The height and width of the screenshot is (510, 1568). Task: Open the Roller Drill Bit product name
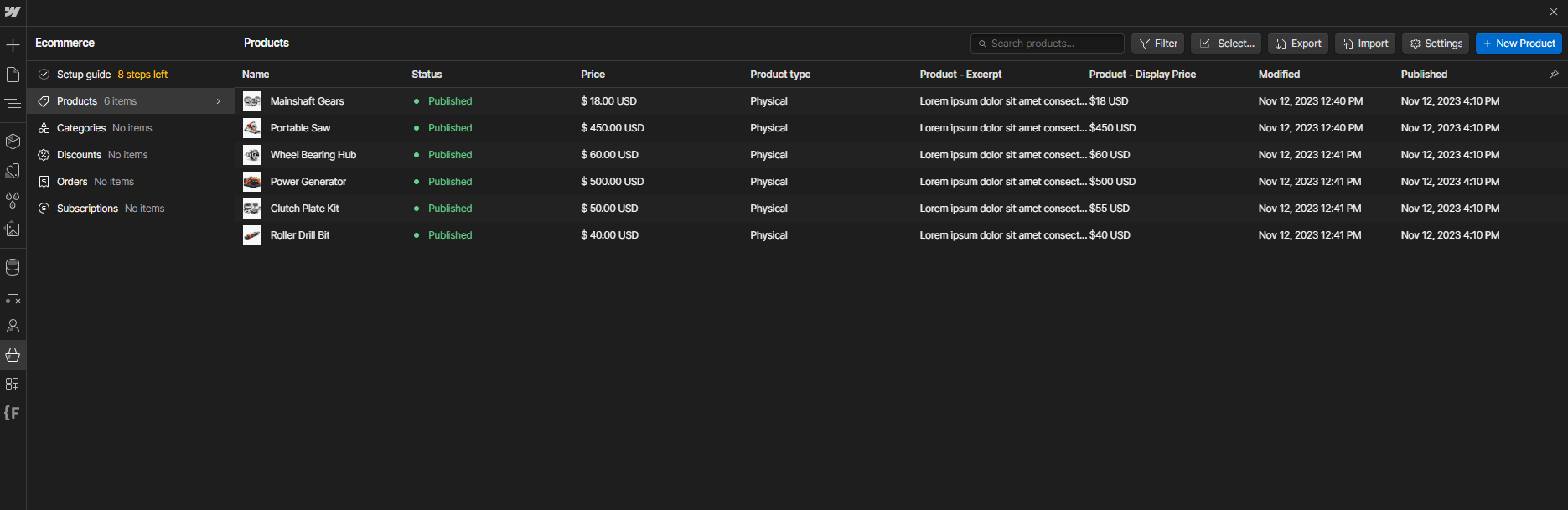(299, 235)
